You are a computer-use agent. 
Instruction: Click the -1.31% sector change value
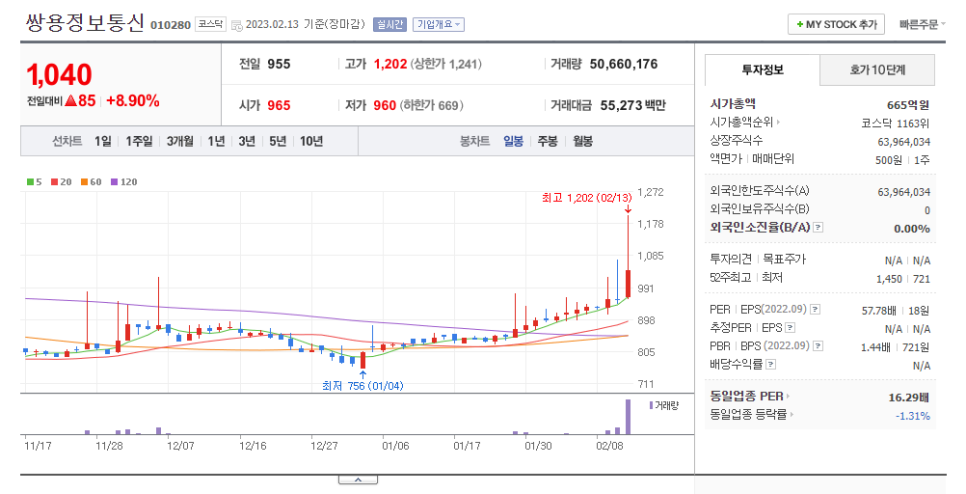(912, 416)
